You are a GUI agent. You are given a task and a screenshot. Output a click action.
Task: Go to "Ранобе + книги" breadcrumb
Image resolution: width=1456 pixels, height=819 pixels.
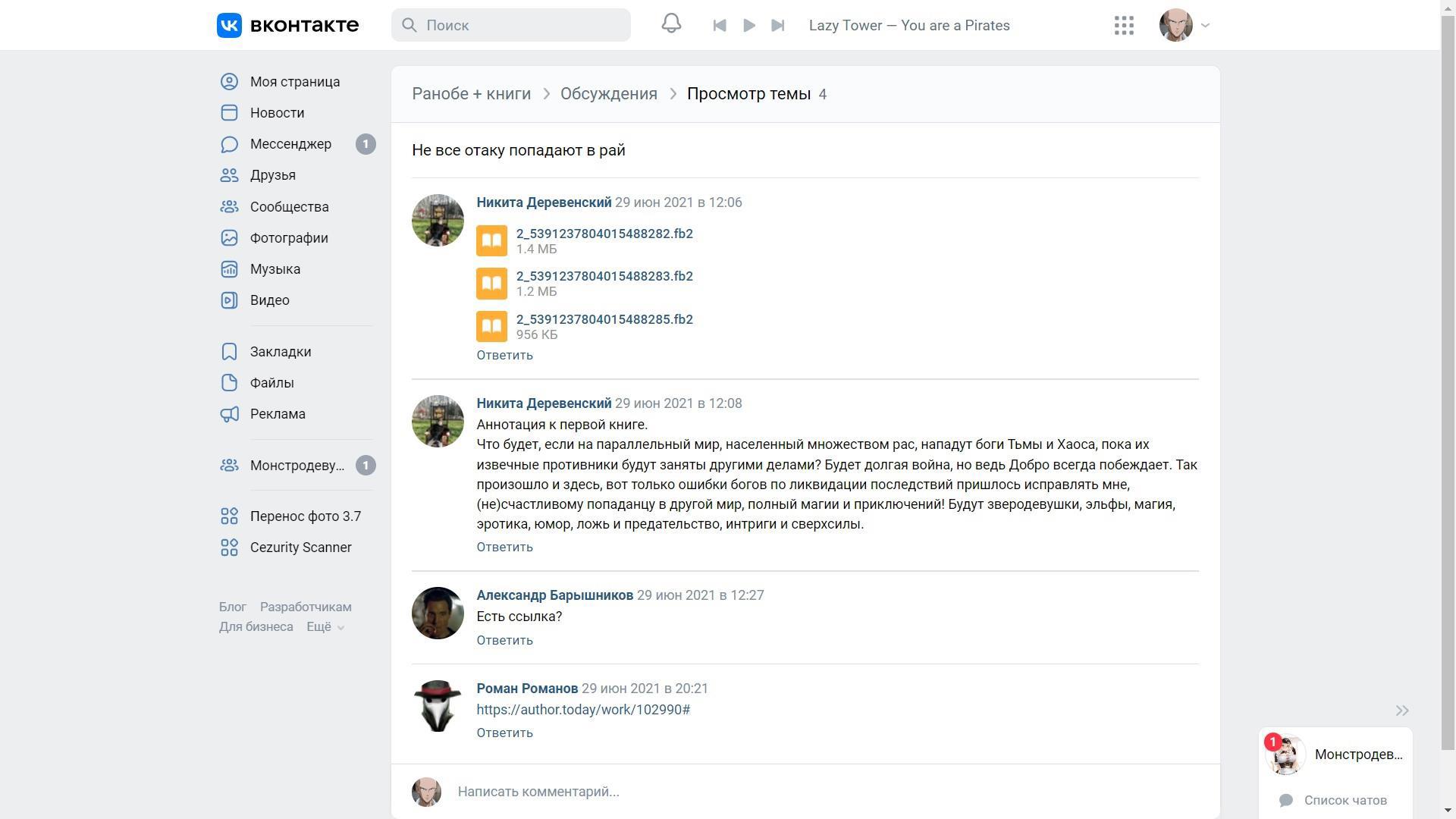[471, 94]
